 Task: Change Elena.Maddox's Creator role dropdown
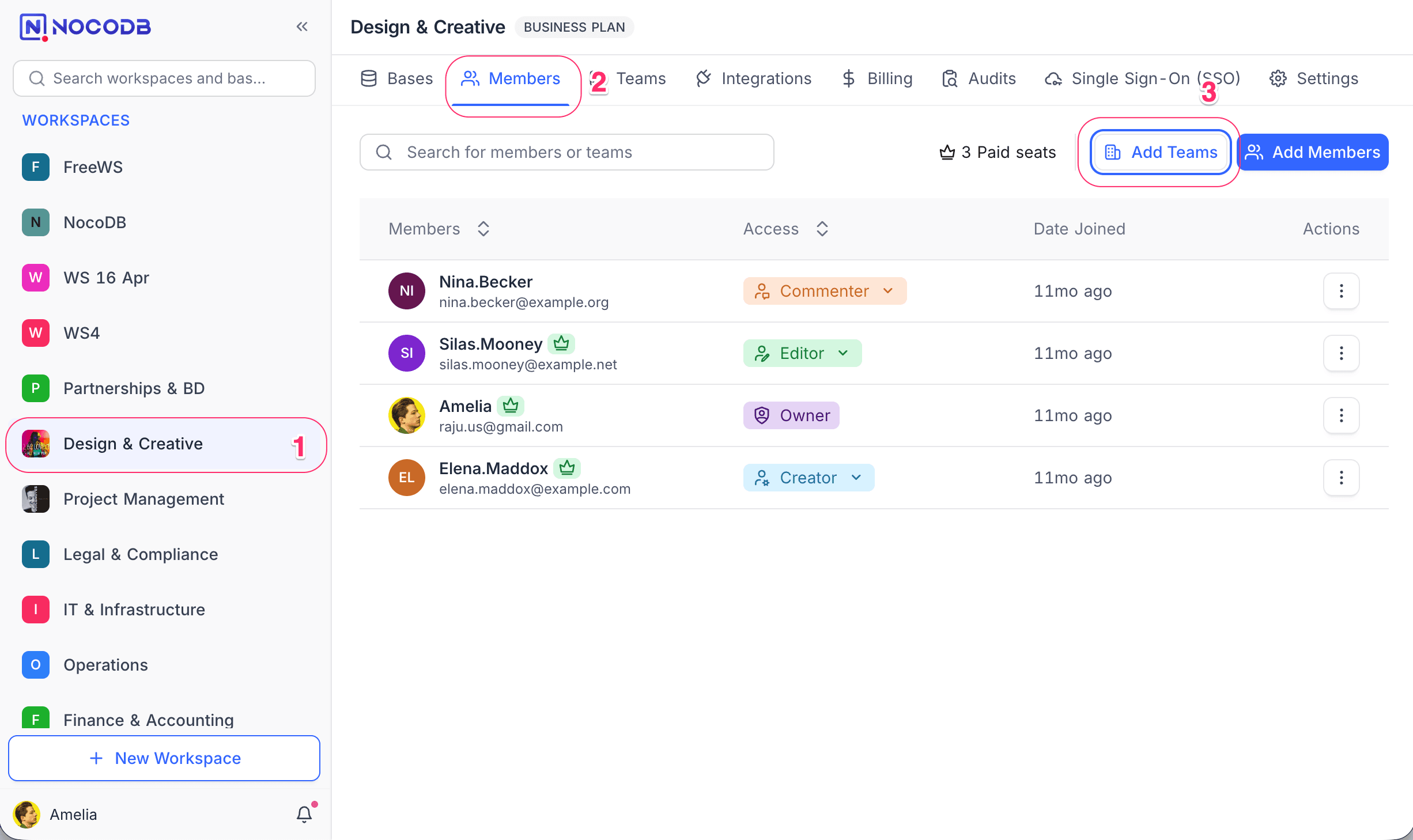808,478
